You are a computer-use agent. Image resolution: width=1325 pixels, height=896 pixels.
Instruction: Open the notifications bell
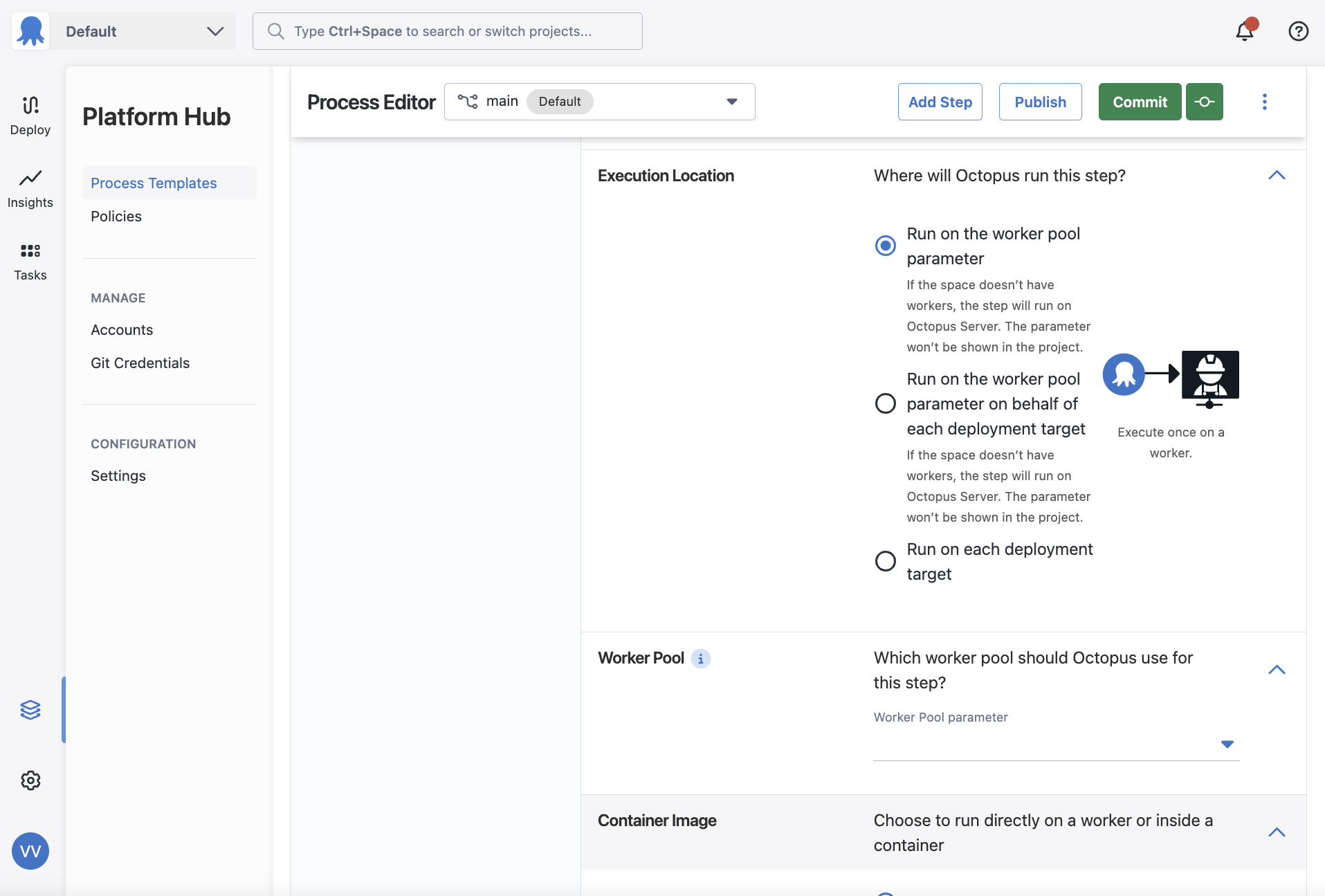point(1245,31)
